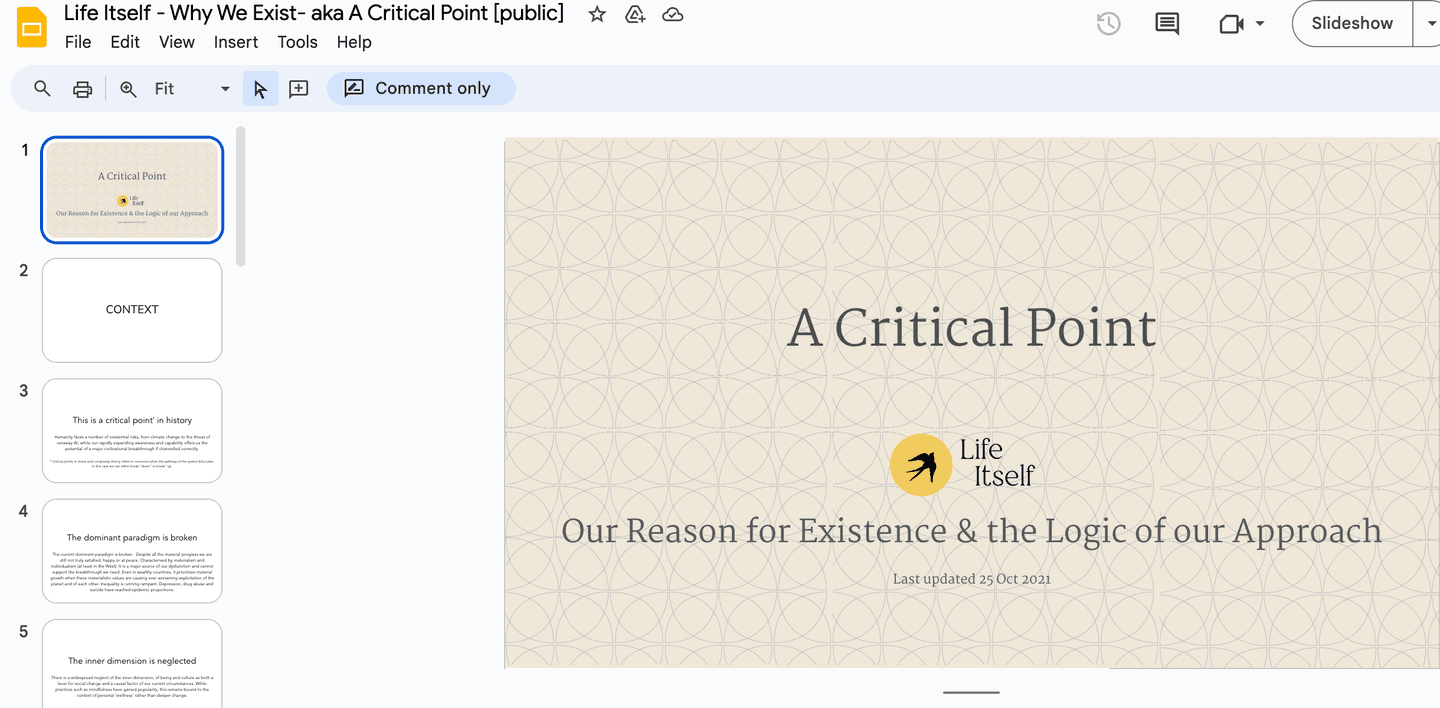
Task: Add a new comment from the toolbar
Action: point(298,88)
